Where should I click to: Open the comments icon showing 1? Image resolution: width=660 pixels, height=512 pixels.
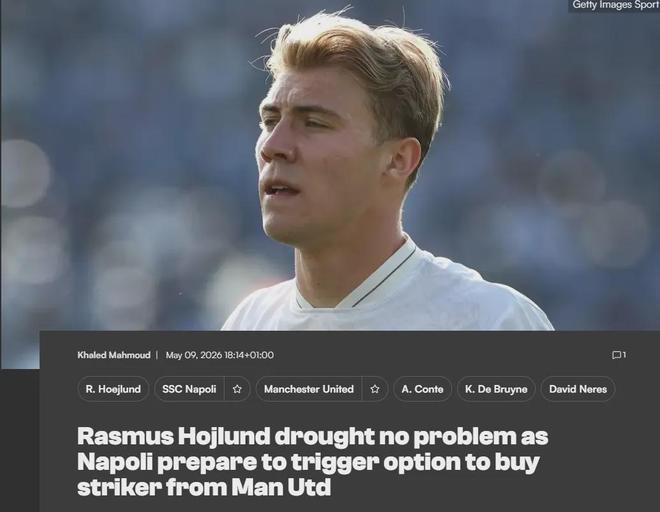point(616,355)
